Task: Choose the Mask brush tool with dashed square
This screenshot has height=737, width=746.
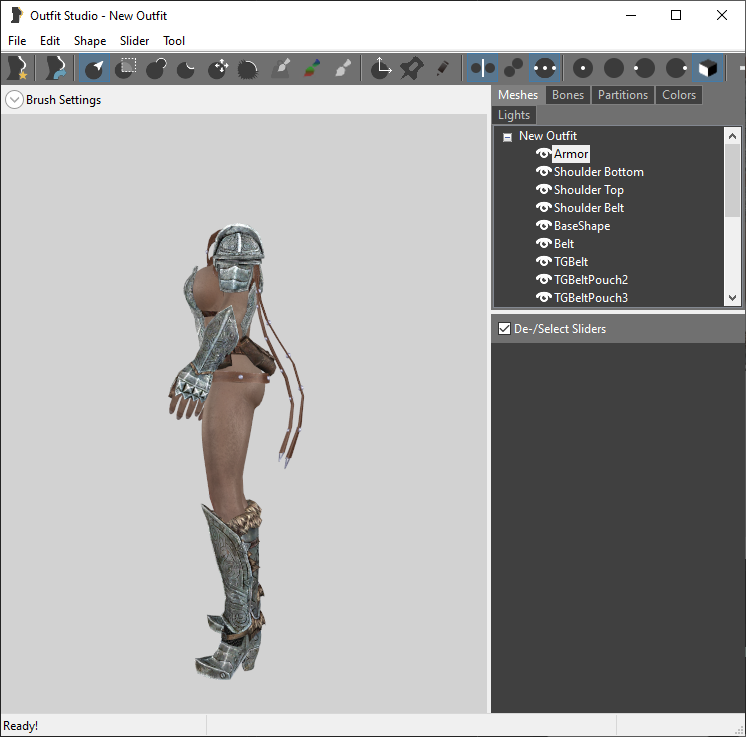Action: tap(126, 68)
